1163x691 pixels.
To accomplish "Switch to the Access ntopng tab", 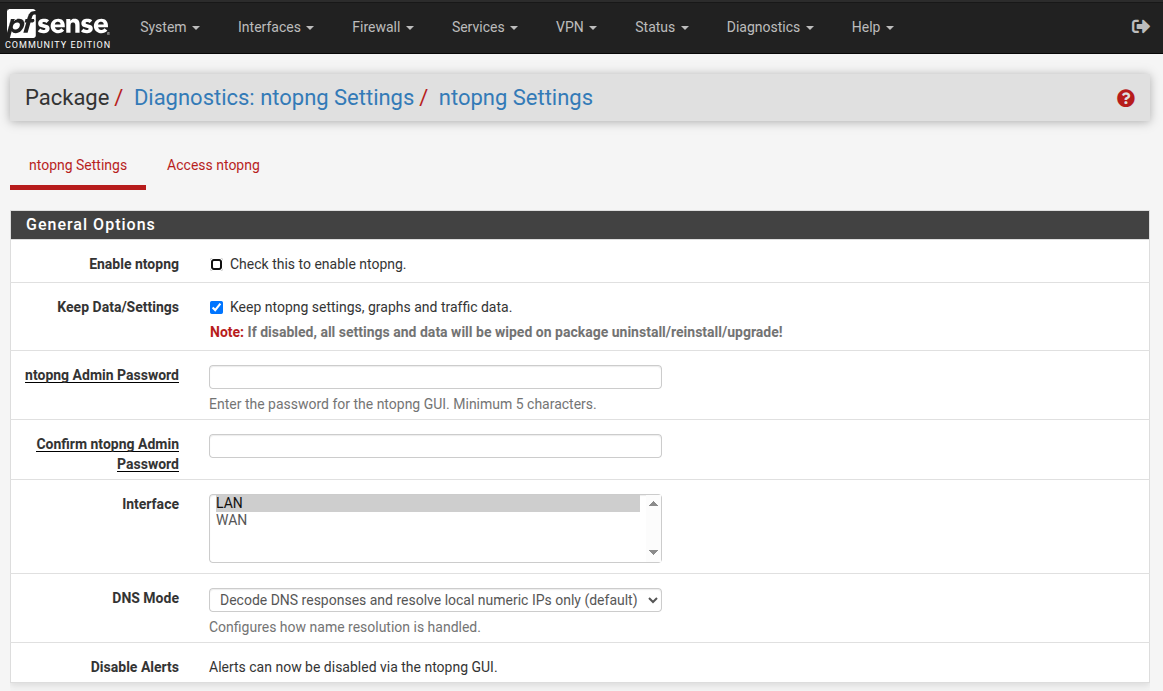I will click(213, 165).
